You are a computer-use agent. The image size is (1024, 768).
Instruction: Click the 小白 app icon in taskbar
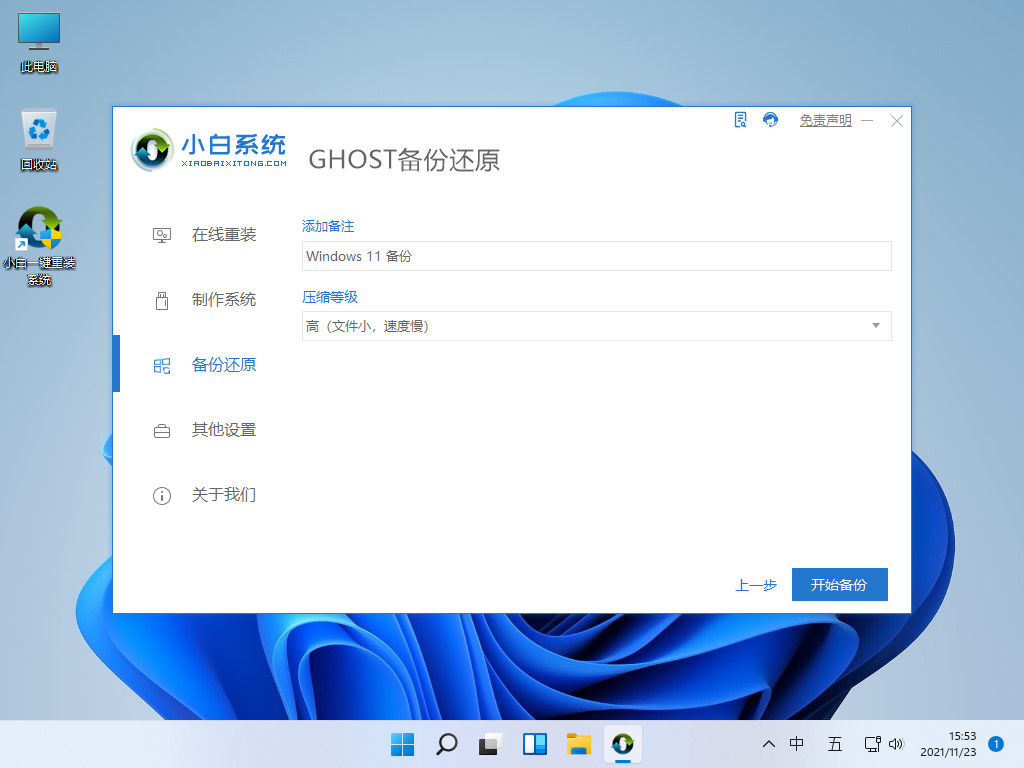pyautogui.click(x=622, y=744)
